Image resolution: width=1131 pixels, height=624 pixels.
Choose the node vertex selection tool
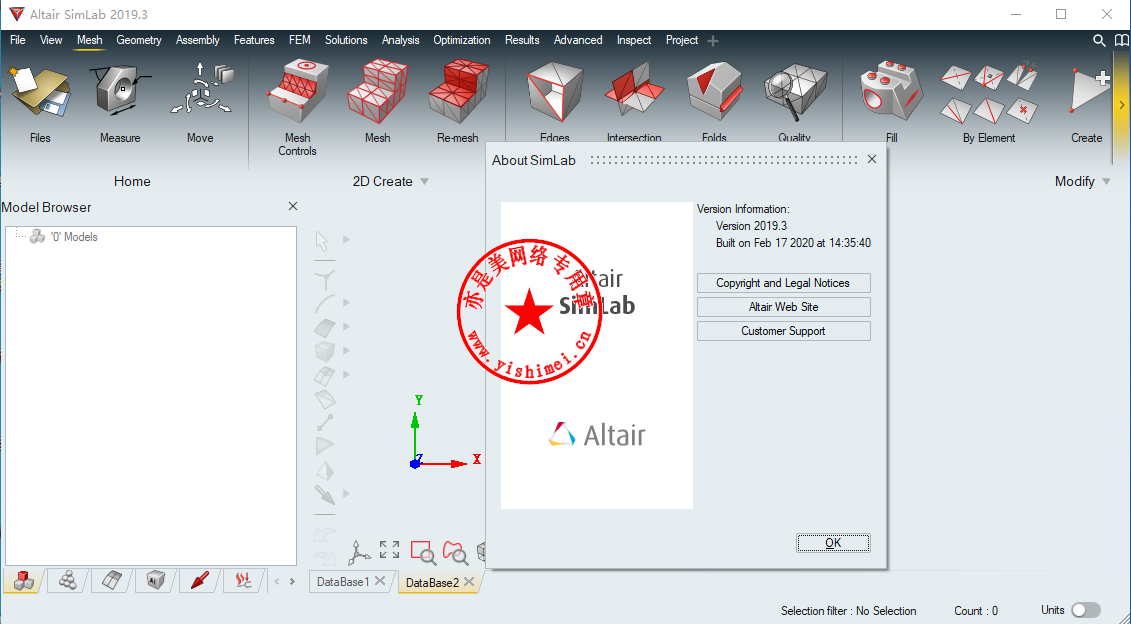pos(325,279)
